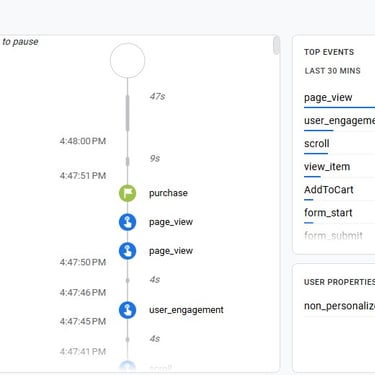Select scroll in Top Events list
Screen dimensions: 375x375
317,144
